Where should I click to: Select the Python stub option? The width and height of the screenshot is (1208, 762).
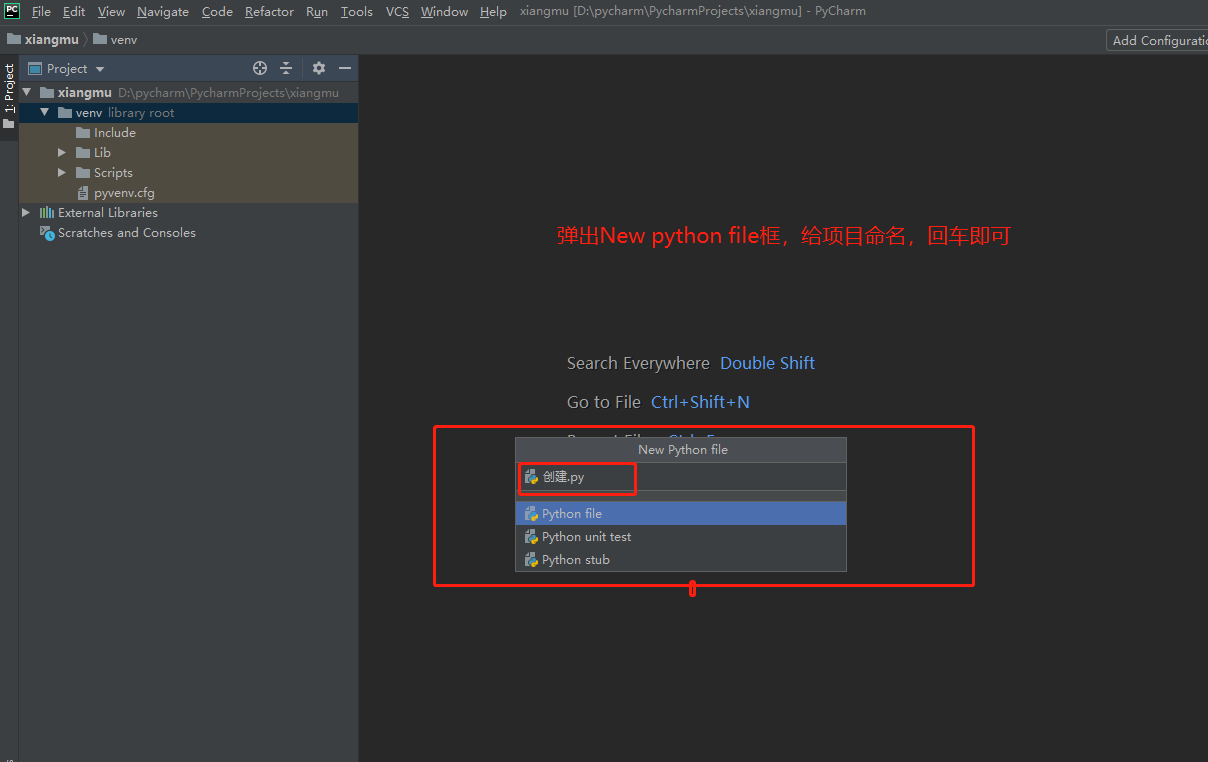(x=681, y=559)
